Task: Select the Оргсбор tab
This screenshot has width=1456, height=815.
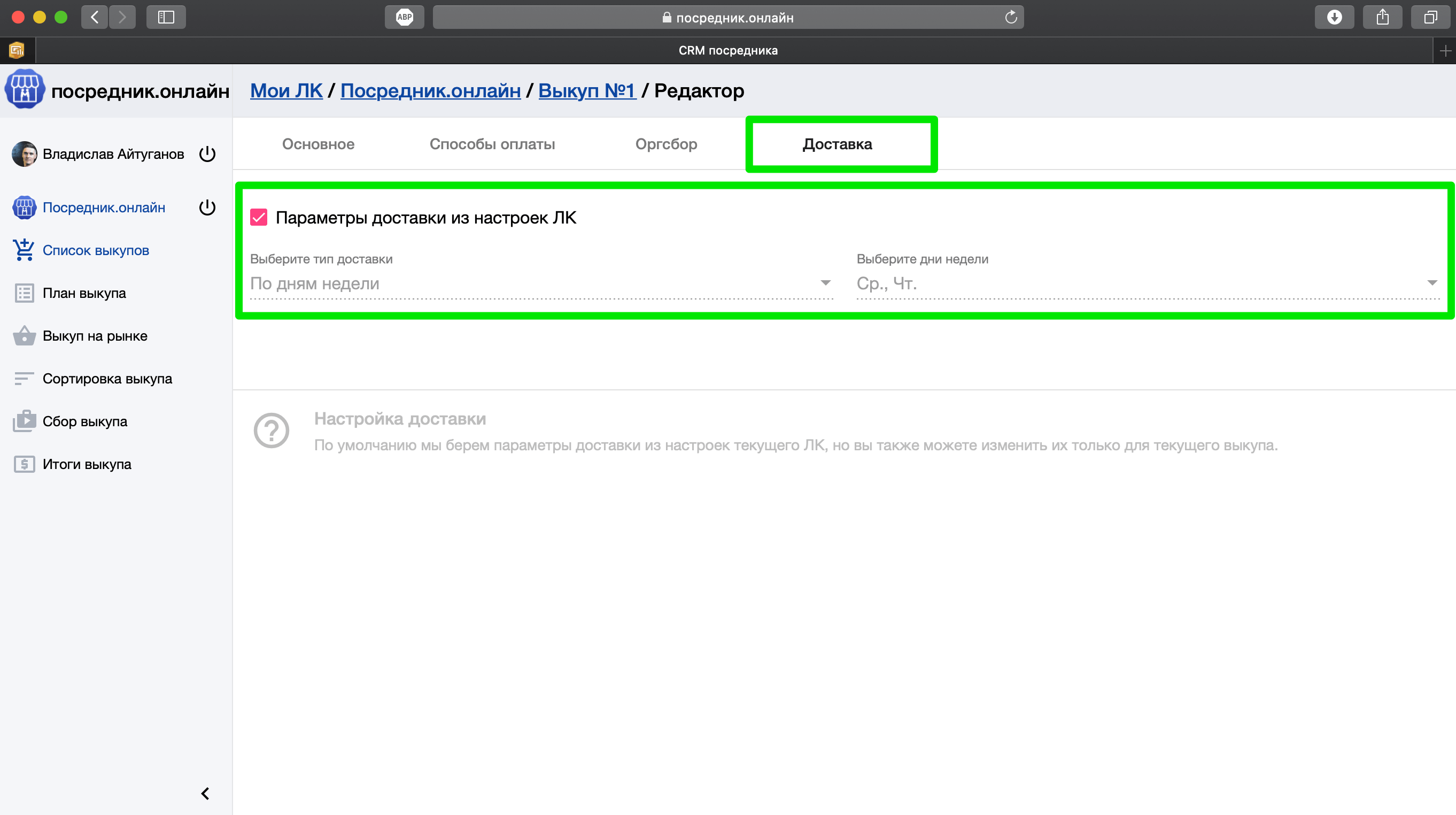Action: (666, 144)
